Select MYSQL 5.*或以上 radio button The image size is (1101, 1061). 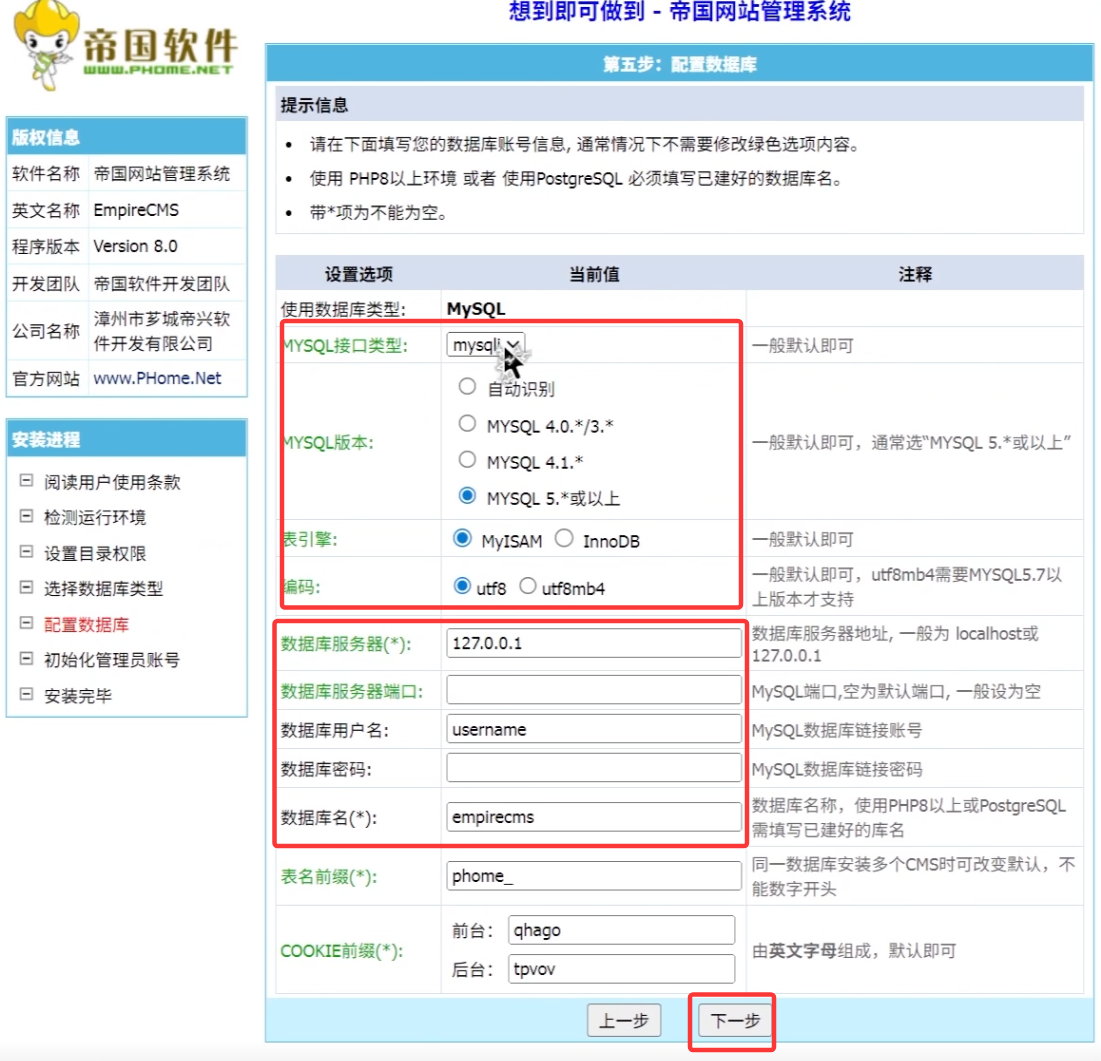467,496
